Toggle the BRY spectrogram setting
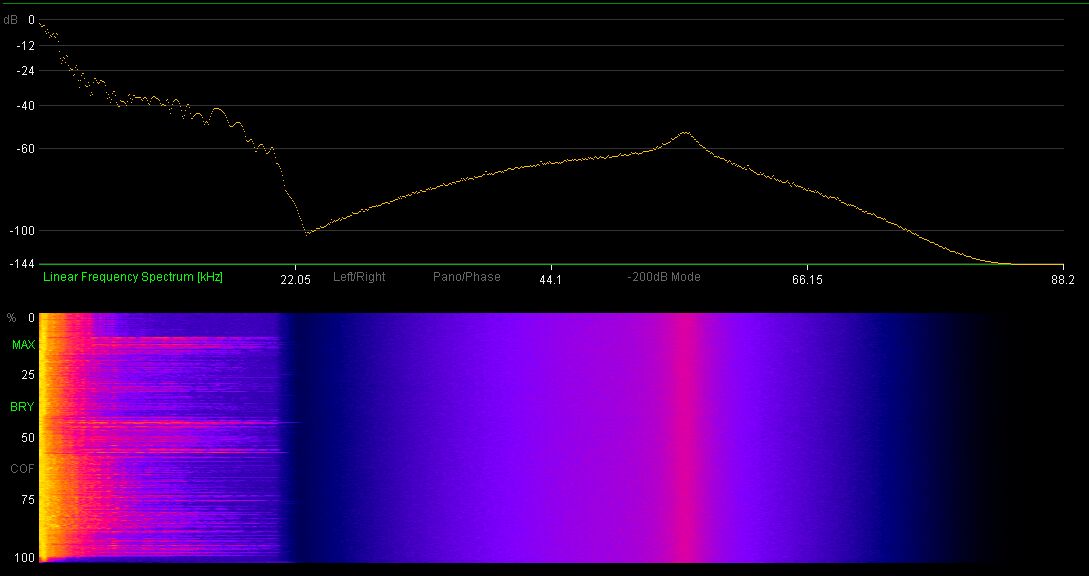This screenshot has height=576, width=1089. click(23, 407)
